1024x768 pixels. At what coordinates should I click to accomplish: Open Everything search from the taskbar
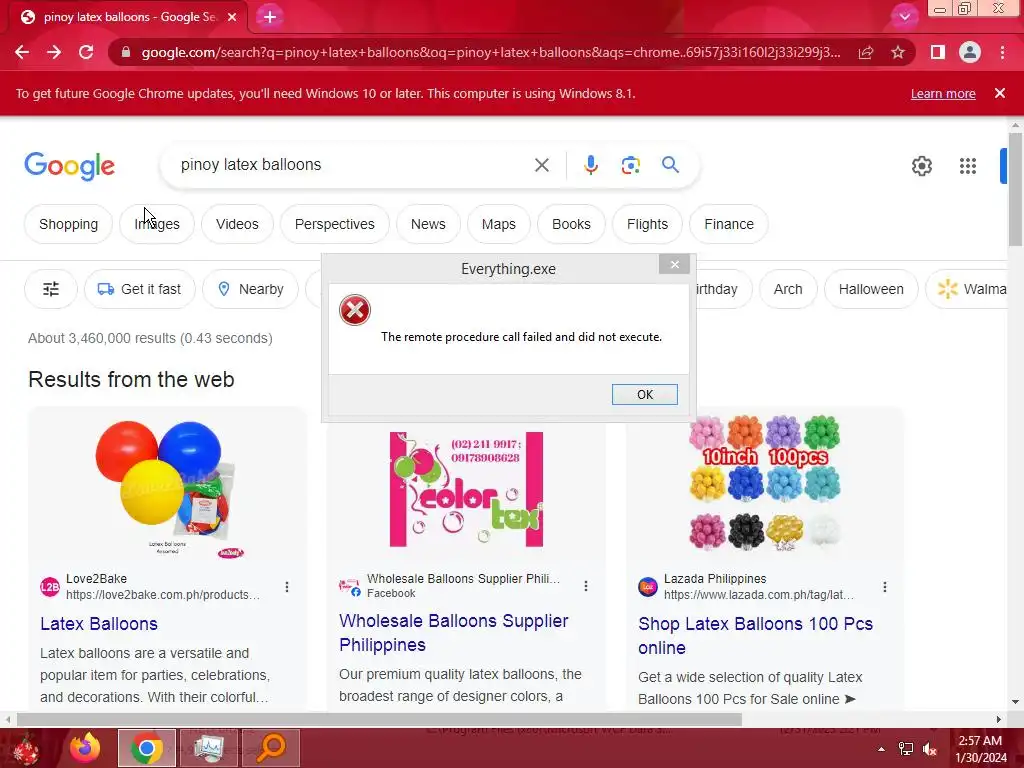point(271,748)
